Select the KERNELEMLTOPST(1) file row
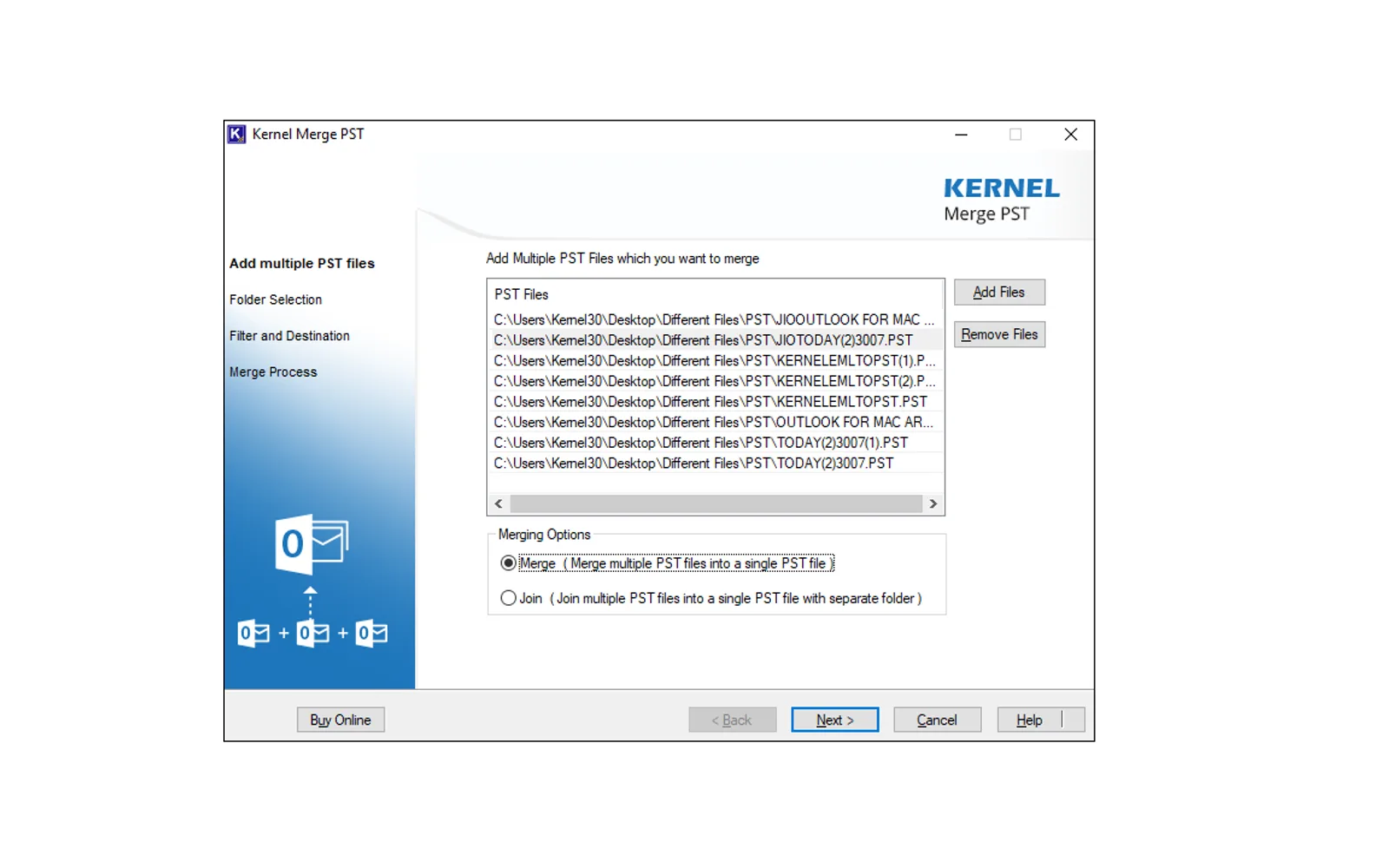The image size is (1389, 868). coord(715,361)
